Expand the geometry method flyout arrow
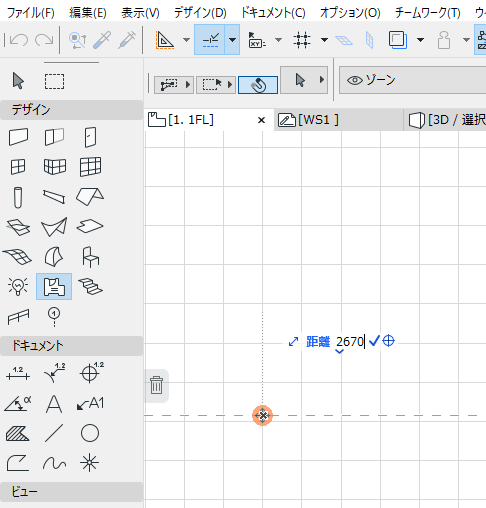This screenshot has height=508, width=486. [x=188, y=85]
